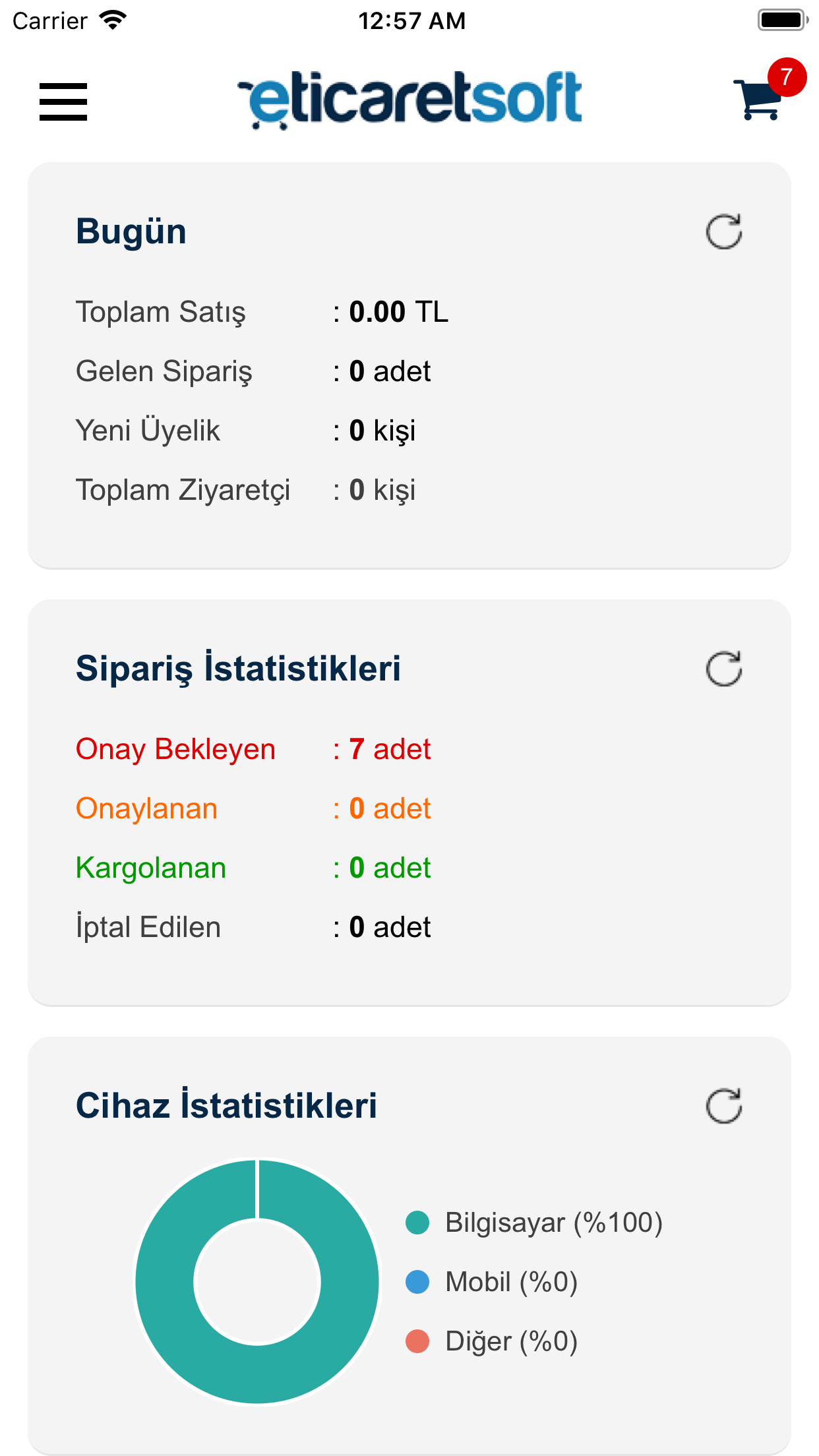Refresh the Sipariş İstatistikleri card
Viewport: 819px width, 1456px height.
tap(723, 669)
